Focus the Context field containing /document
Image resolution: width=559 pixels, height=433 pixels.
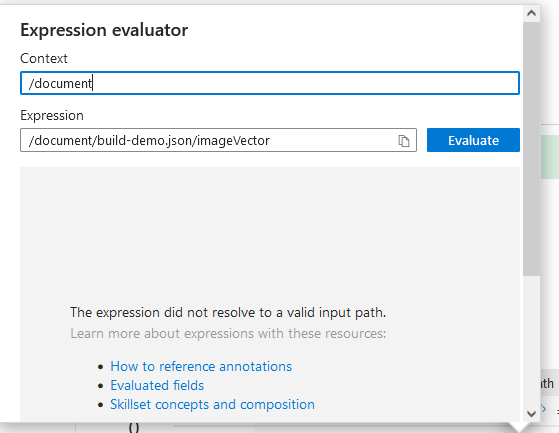(270, 83)
